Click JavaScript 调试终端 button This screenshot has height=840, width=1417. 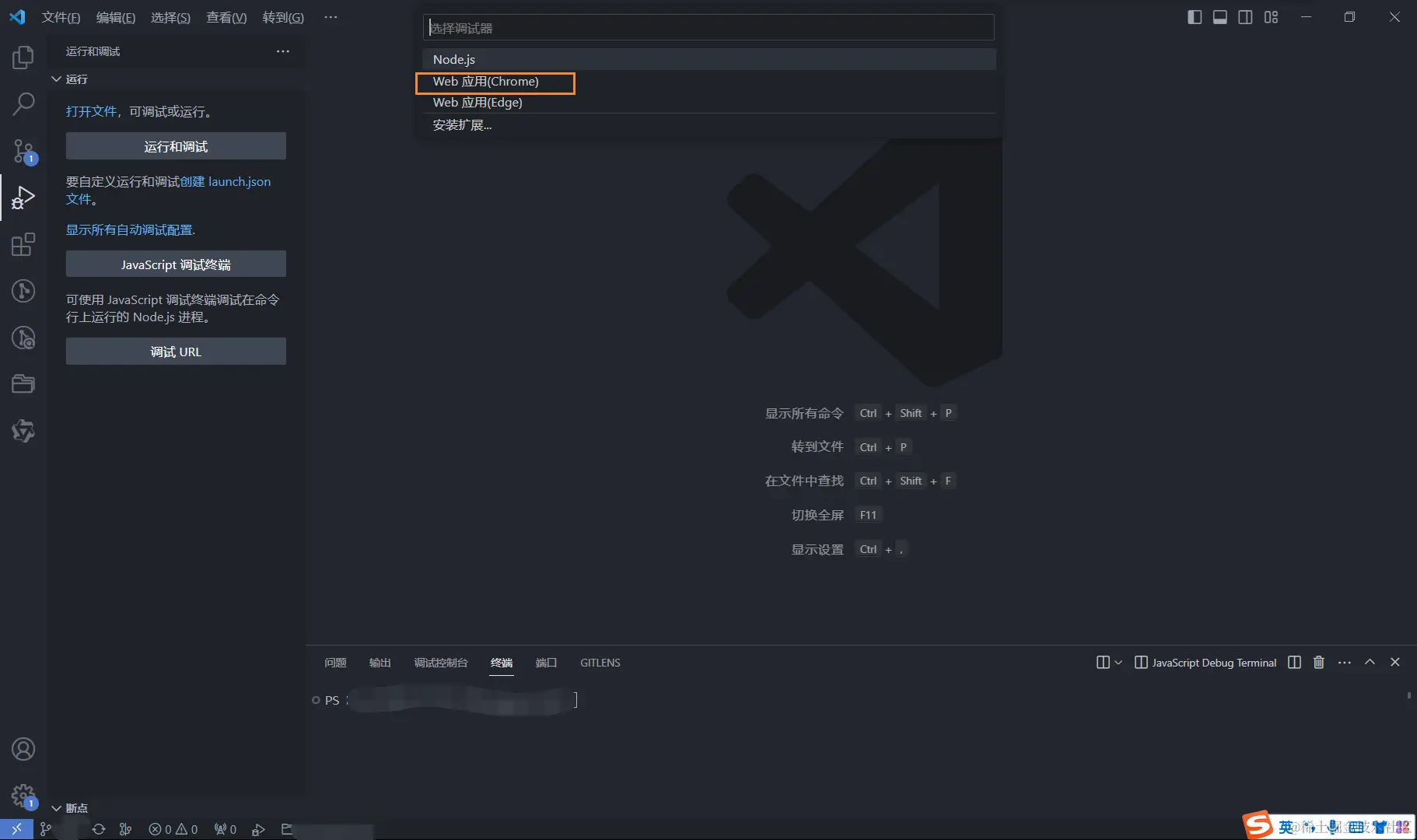[x=176, y=264]
